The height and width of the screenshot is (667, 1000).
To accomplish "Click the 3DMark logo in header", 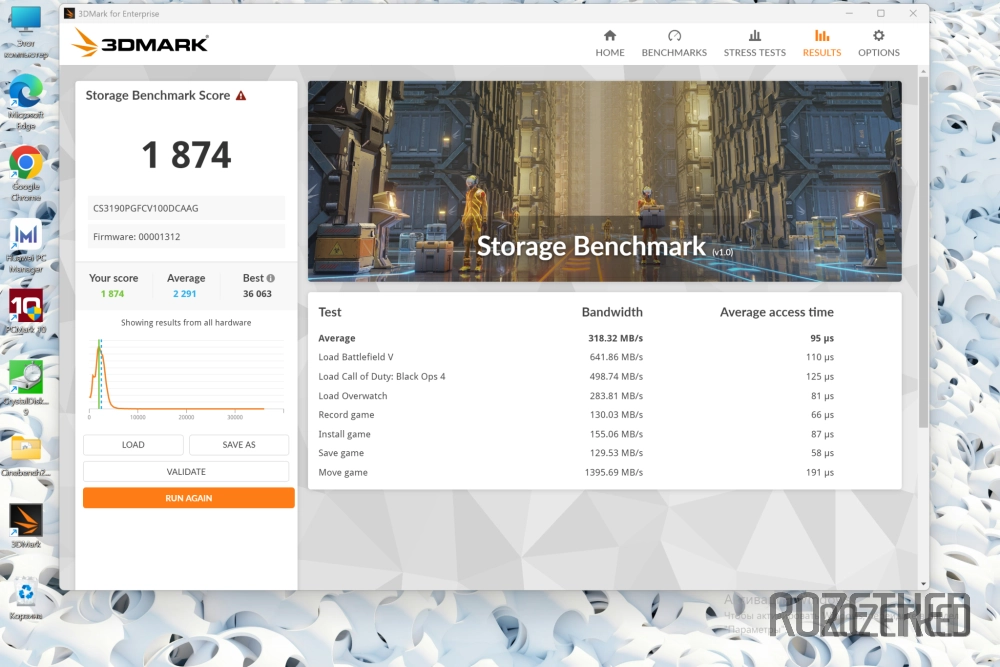I will click(x=141, y=43).
